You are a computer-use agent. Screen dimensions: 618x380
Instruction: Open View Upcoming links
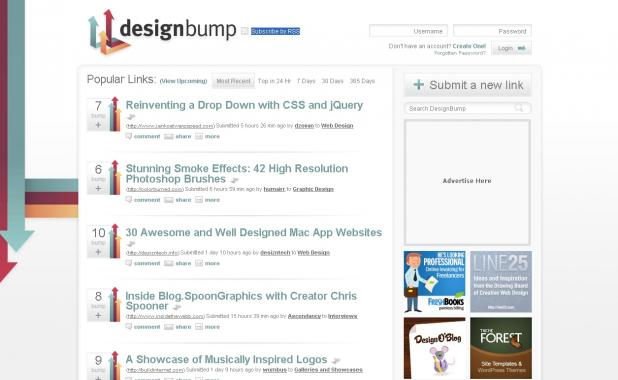tap(183, 81)
